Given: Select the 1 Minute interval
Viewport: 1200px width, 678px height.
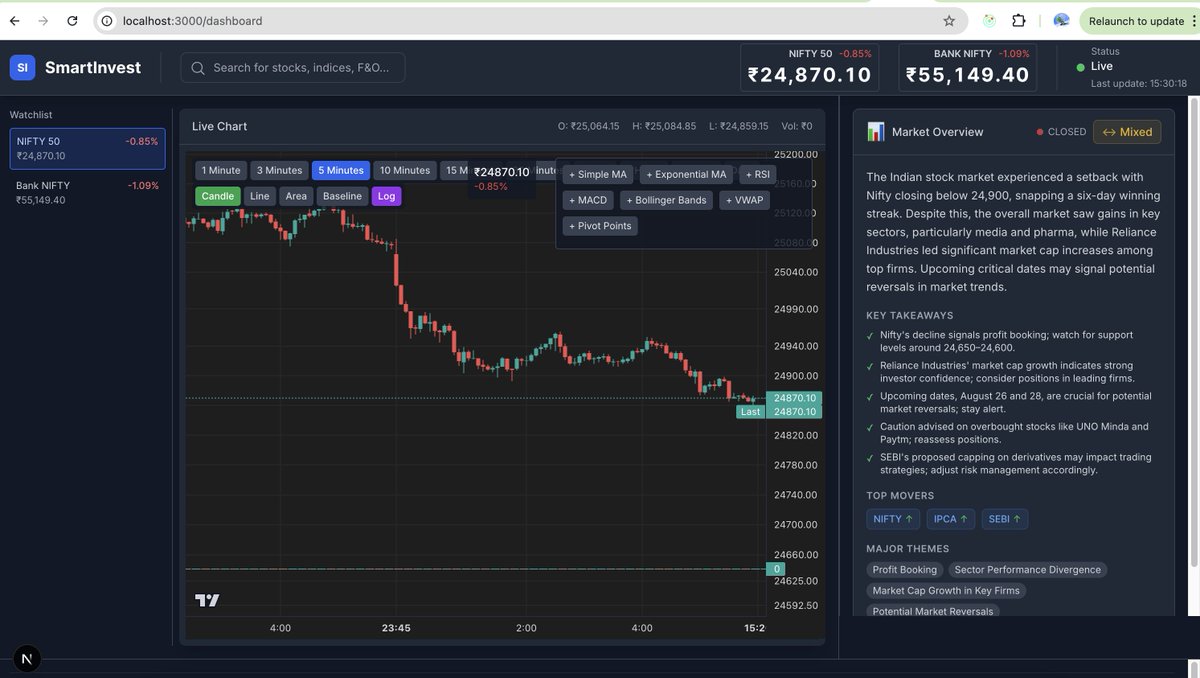Looking at the screenshot, I should (221, 170).
